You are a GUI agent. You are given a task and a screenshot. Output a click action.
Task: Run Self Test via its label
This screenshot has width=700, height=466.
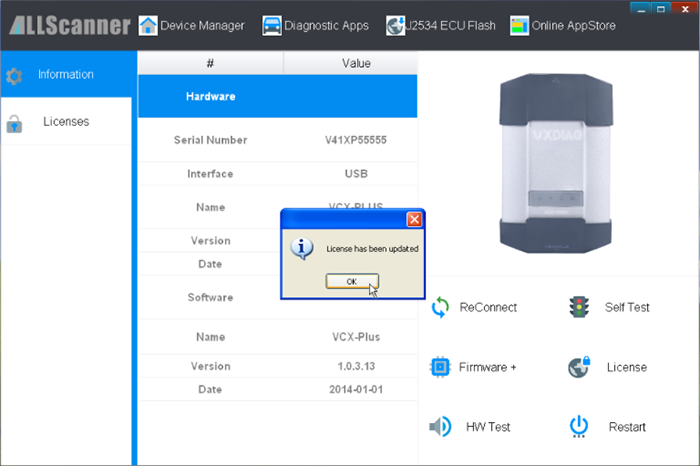pos(627,307)
